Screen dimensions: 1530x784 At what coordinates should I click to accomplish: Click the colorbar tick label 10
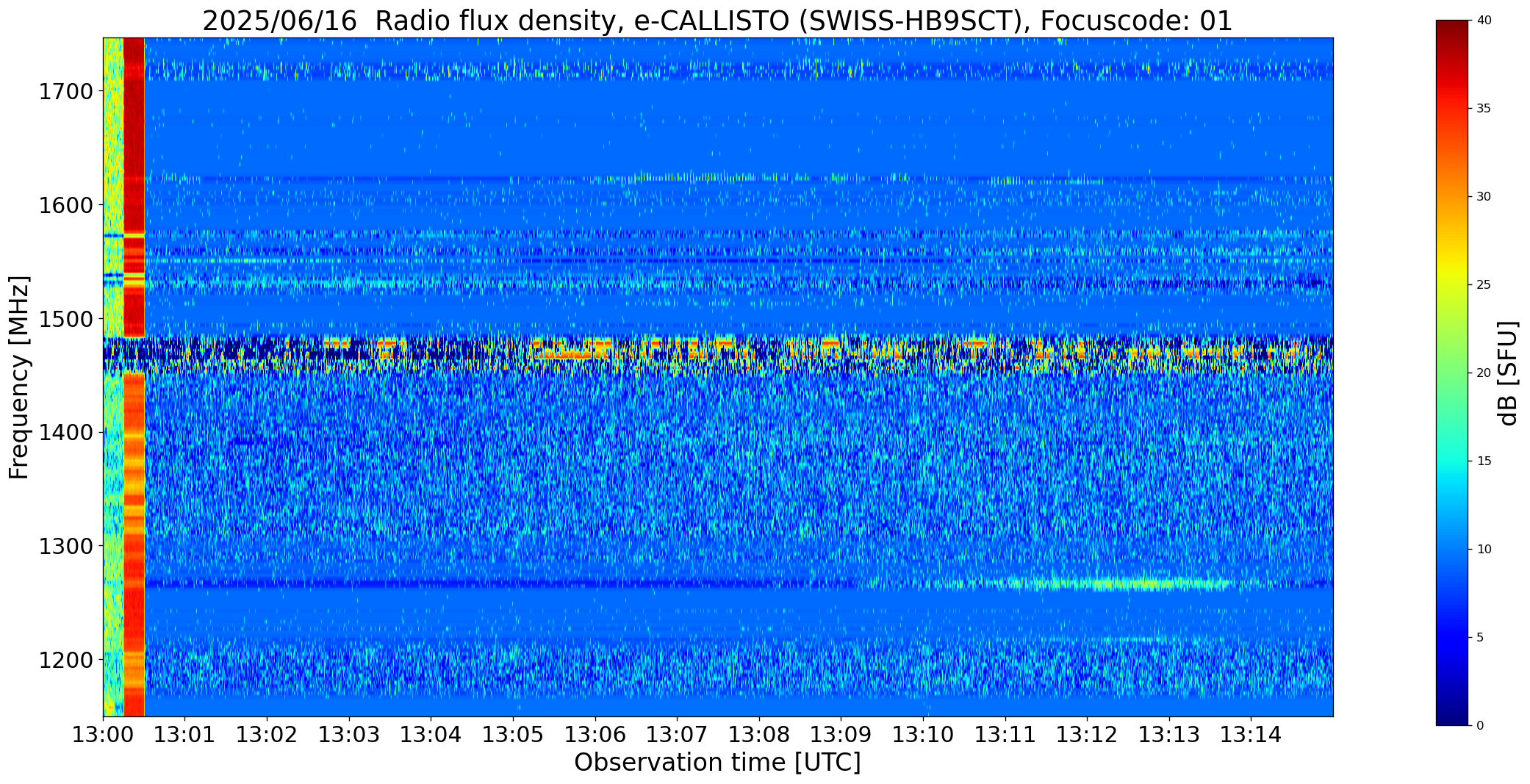[1484, 550]
